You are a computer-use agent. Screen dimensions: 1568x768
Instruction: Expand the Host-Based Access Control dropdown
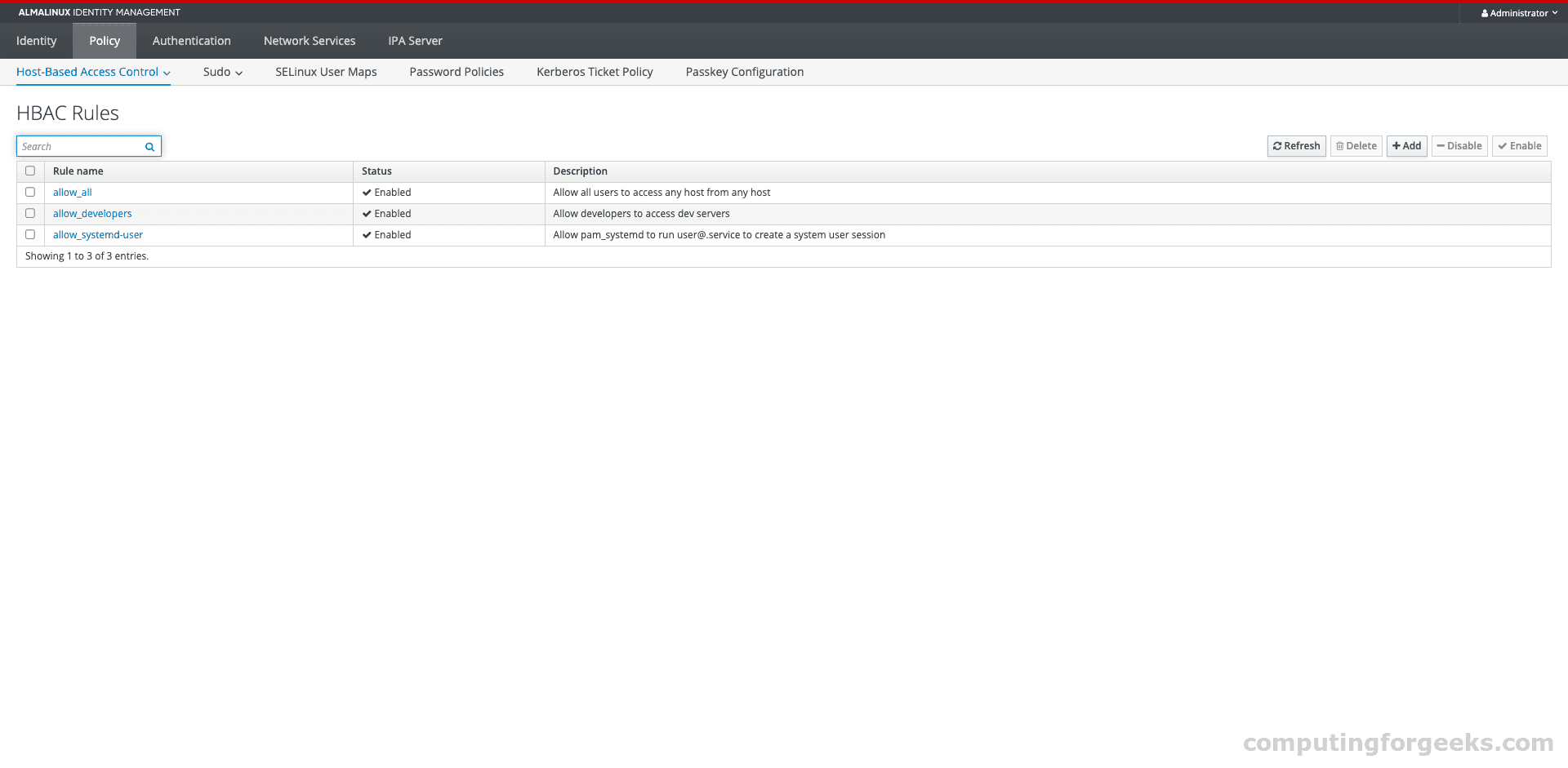tap(167, 72)
